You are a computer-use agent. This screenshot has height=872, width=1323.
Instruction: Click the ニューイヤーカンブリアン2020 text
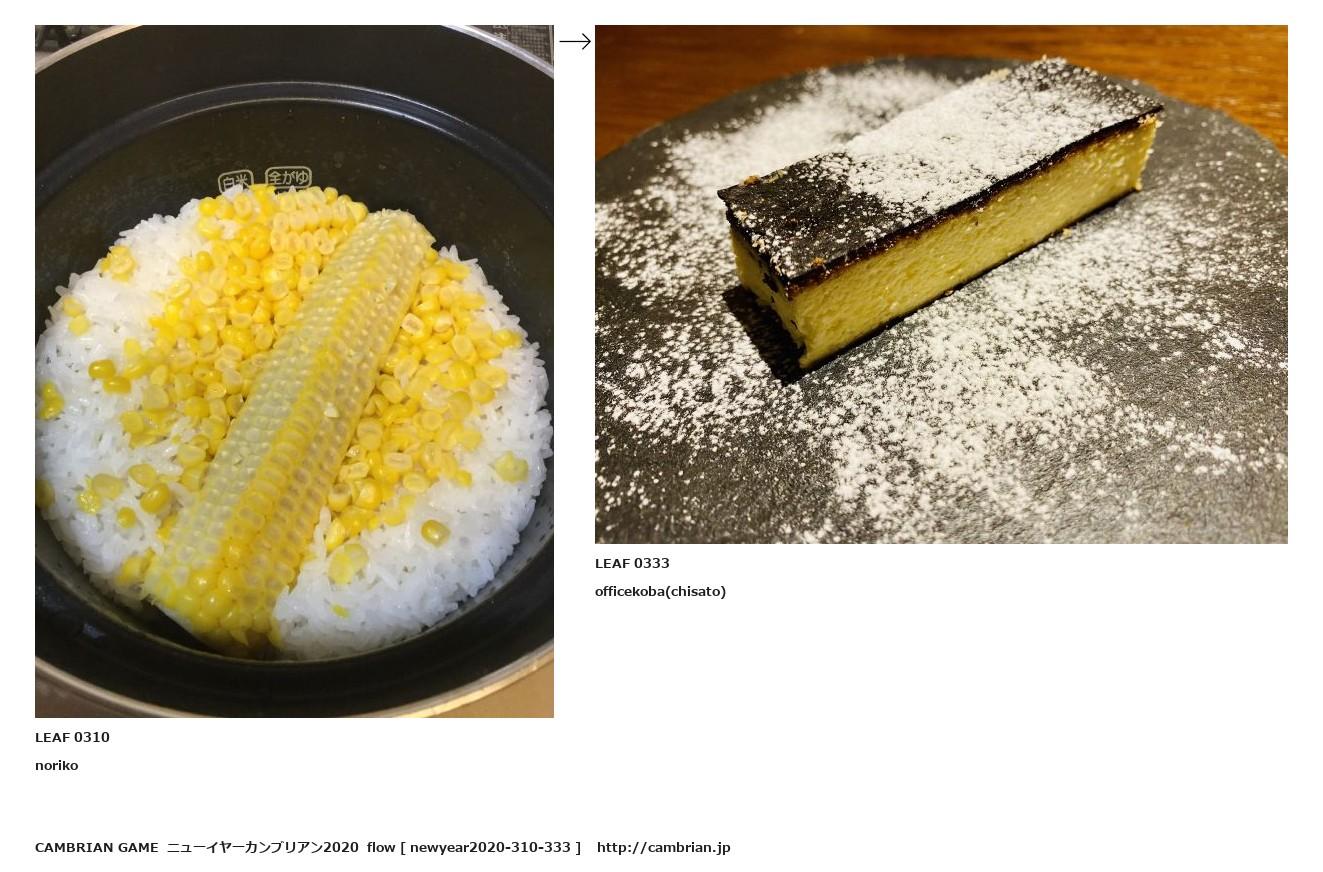[x=262, y=847]
